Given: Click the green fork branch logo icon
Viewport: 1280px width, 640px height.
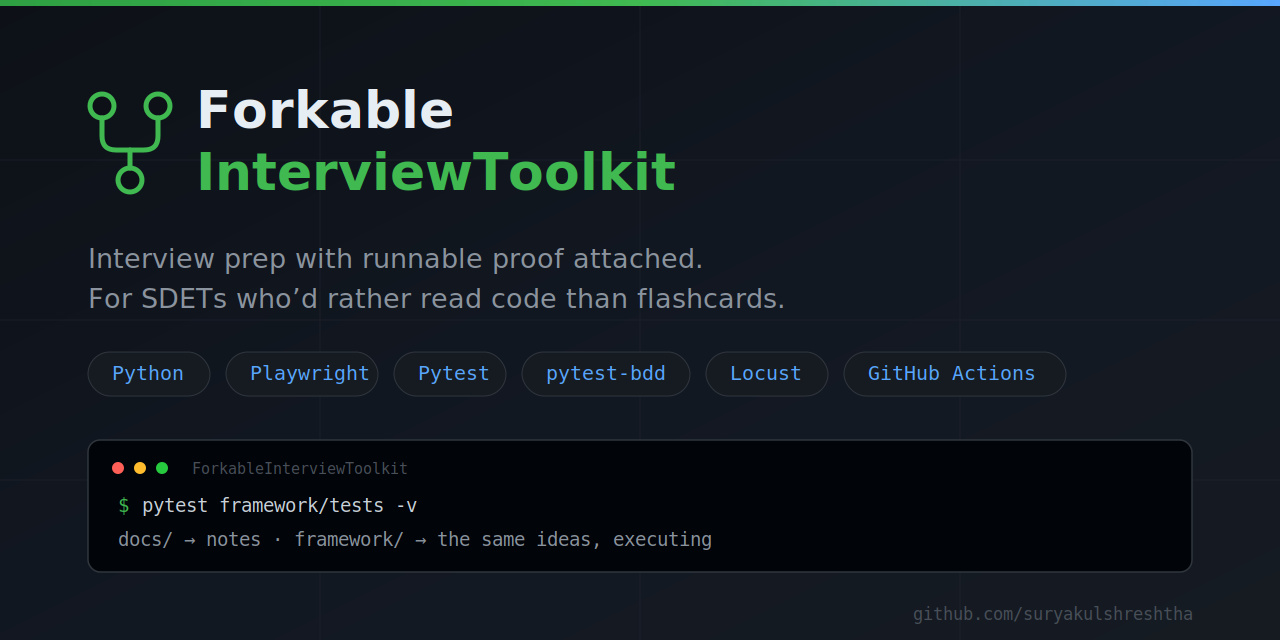Looking at the screenshot, I should click(130, 142).
